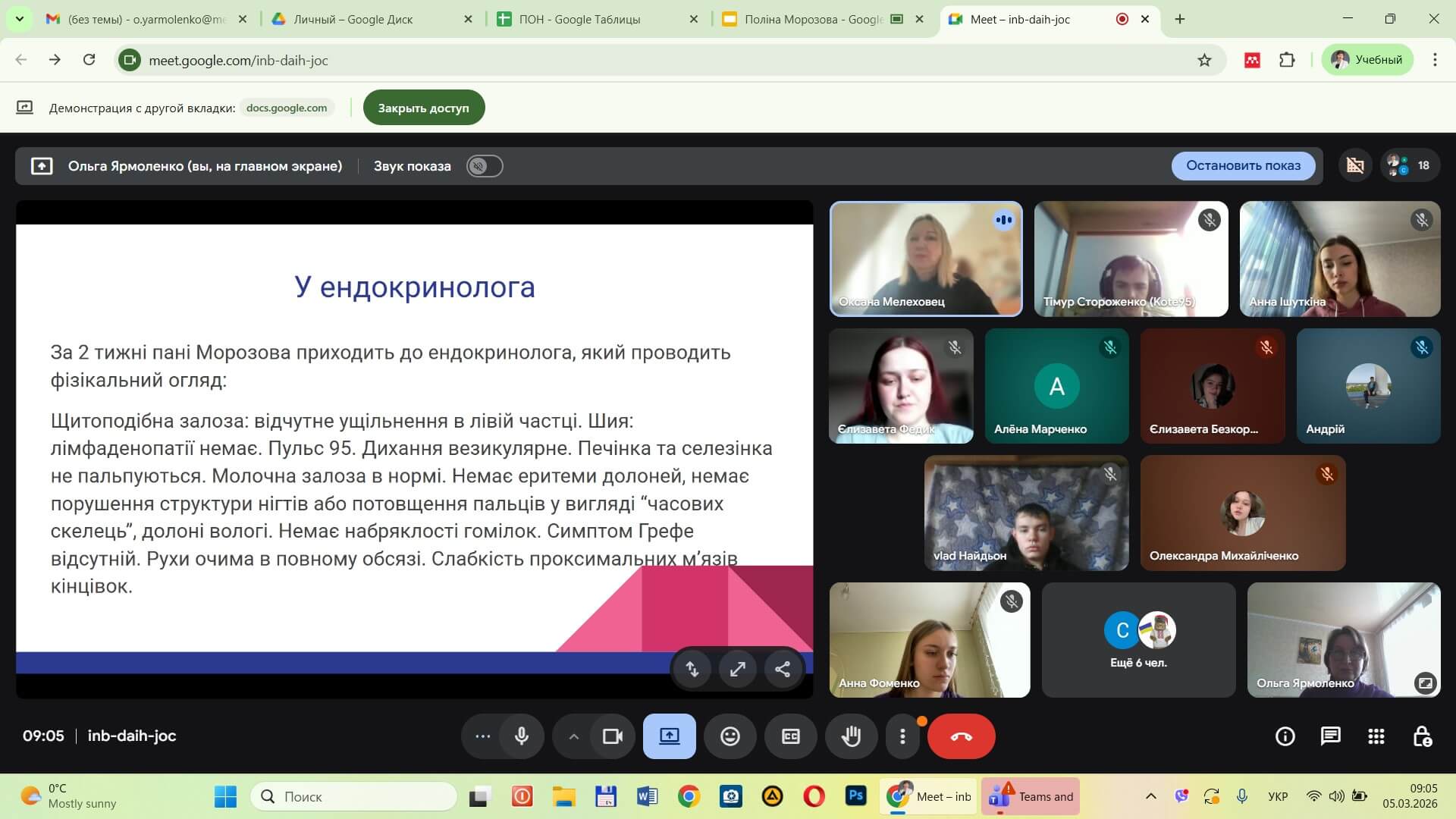Expand the presentation to fullscreen

click(737, 669)
